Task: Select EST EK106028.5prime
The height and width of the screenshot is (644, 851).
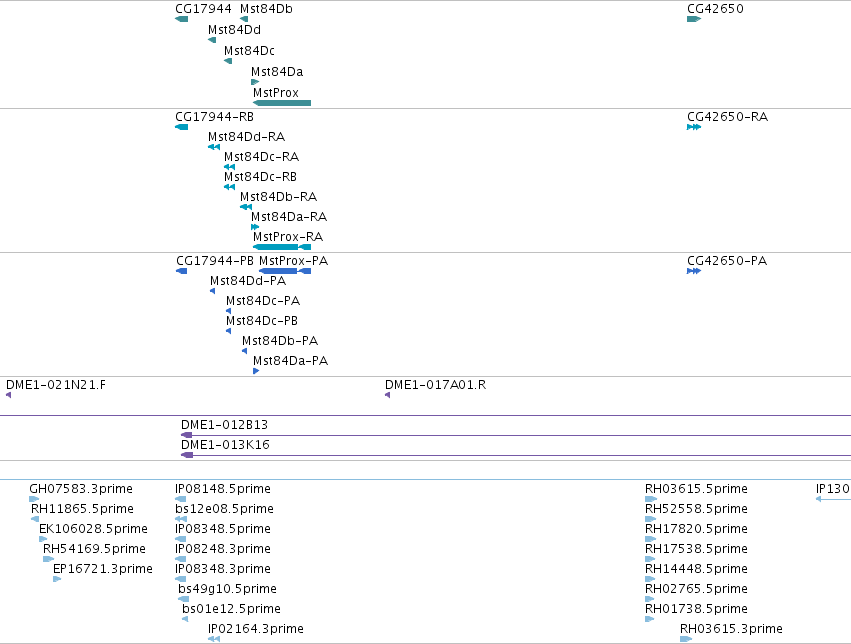Action: click(93, 529)
